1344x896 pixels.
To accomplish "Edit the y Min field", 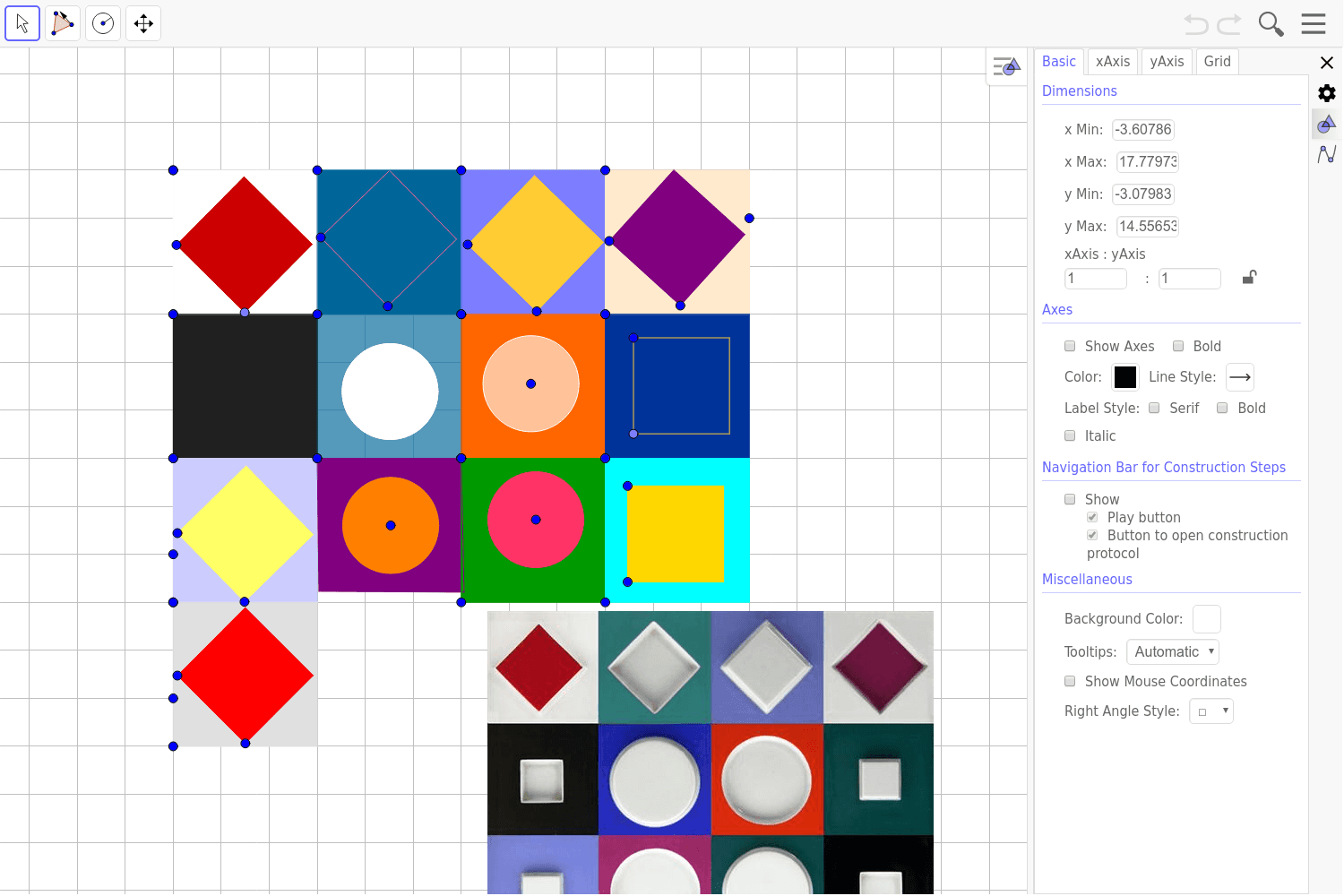I will click(x=1143, y=194).
